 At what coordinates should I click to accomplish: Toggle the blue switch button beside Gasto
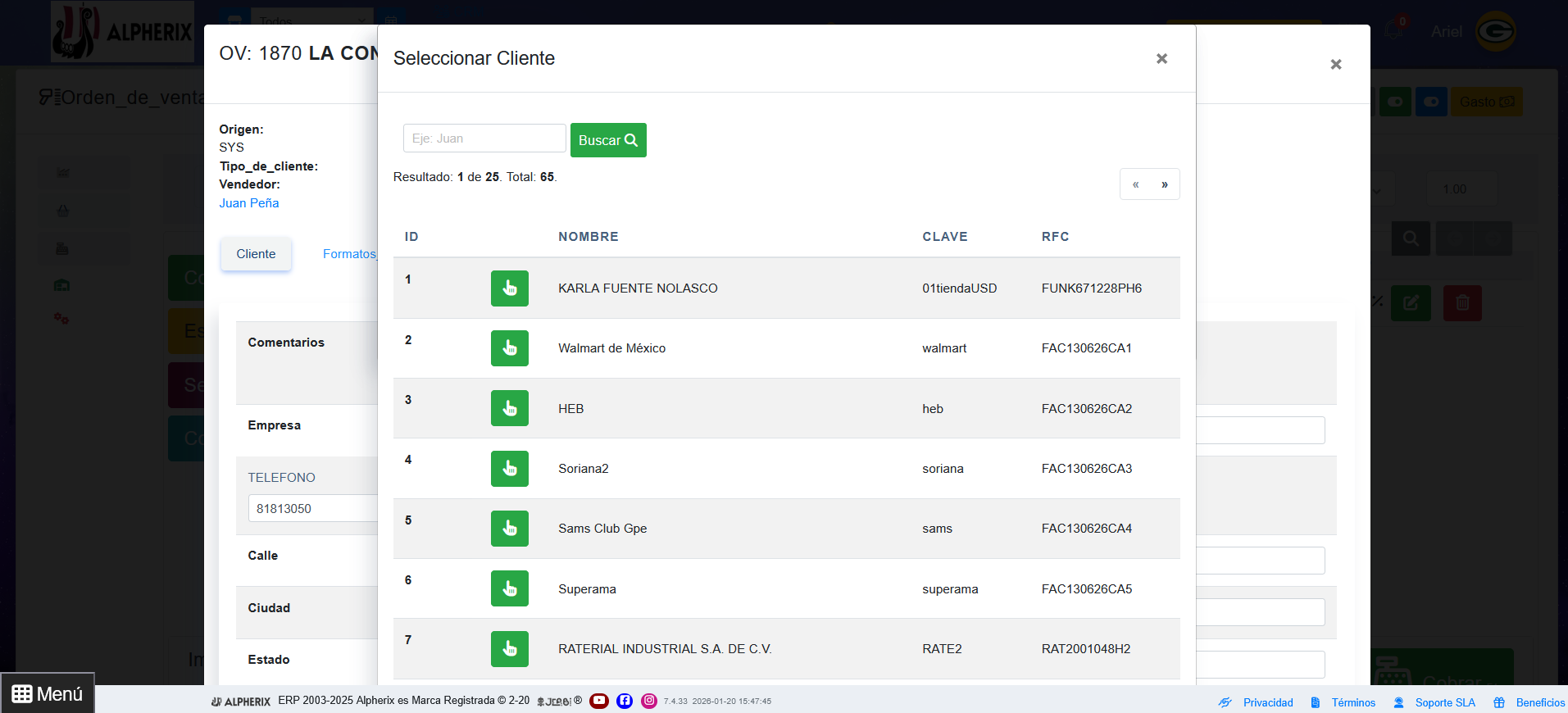1431,102
